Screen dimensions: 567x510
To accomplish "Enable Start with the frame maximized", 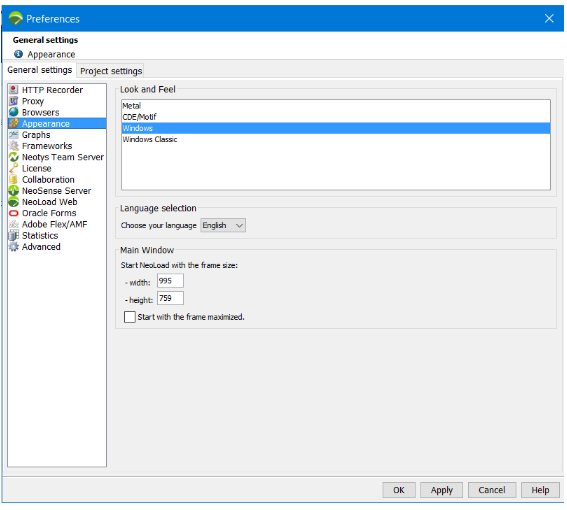I will pos(129,317).
